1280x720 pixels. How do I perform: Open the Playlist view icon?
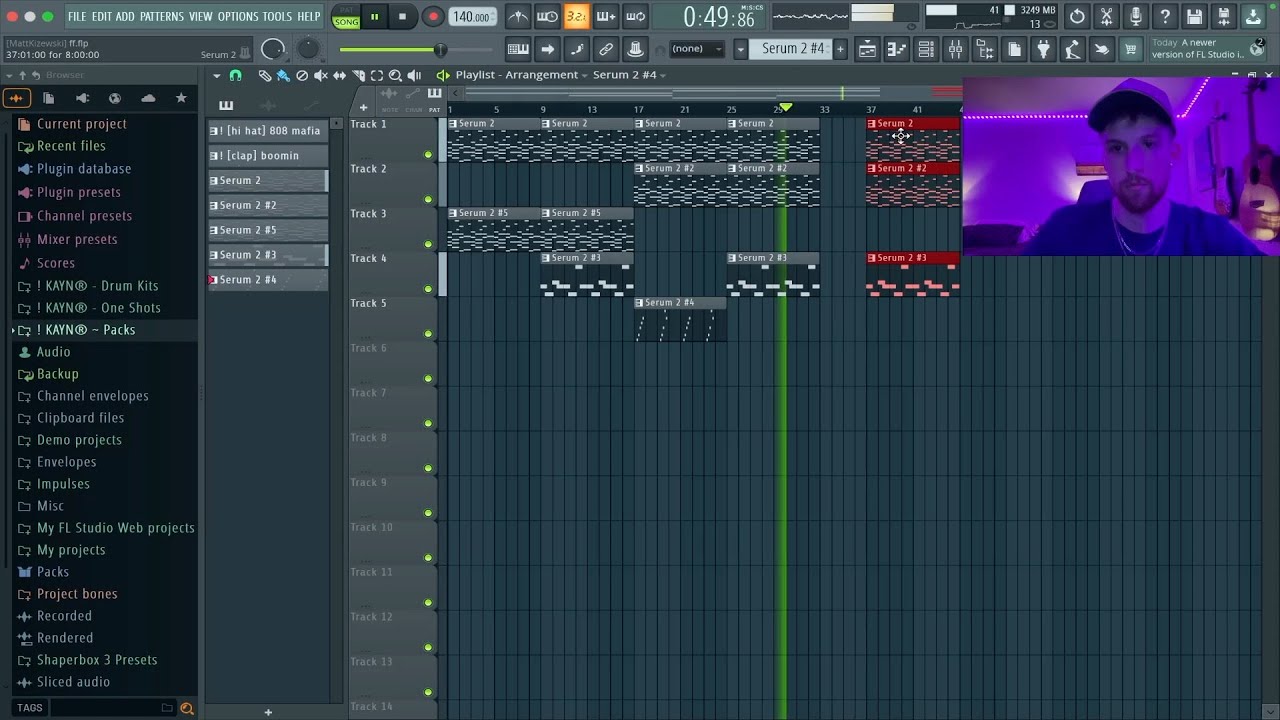[868, 49]
